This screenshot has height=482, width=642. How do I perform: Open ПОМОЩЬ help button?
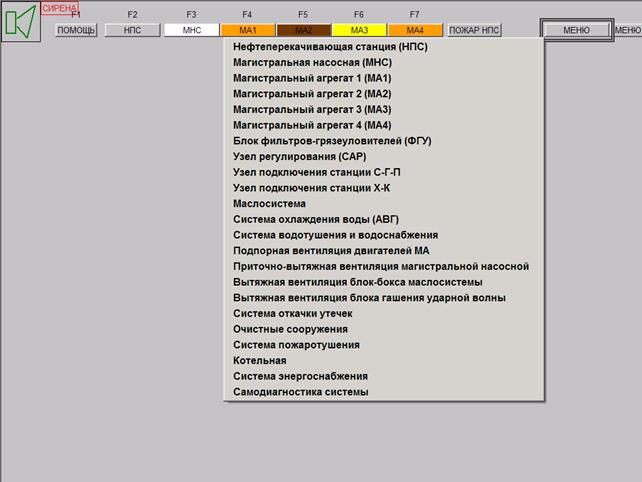(76, 30)
